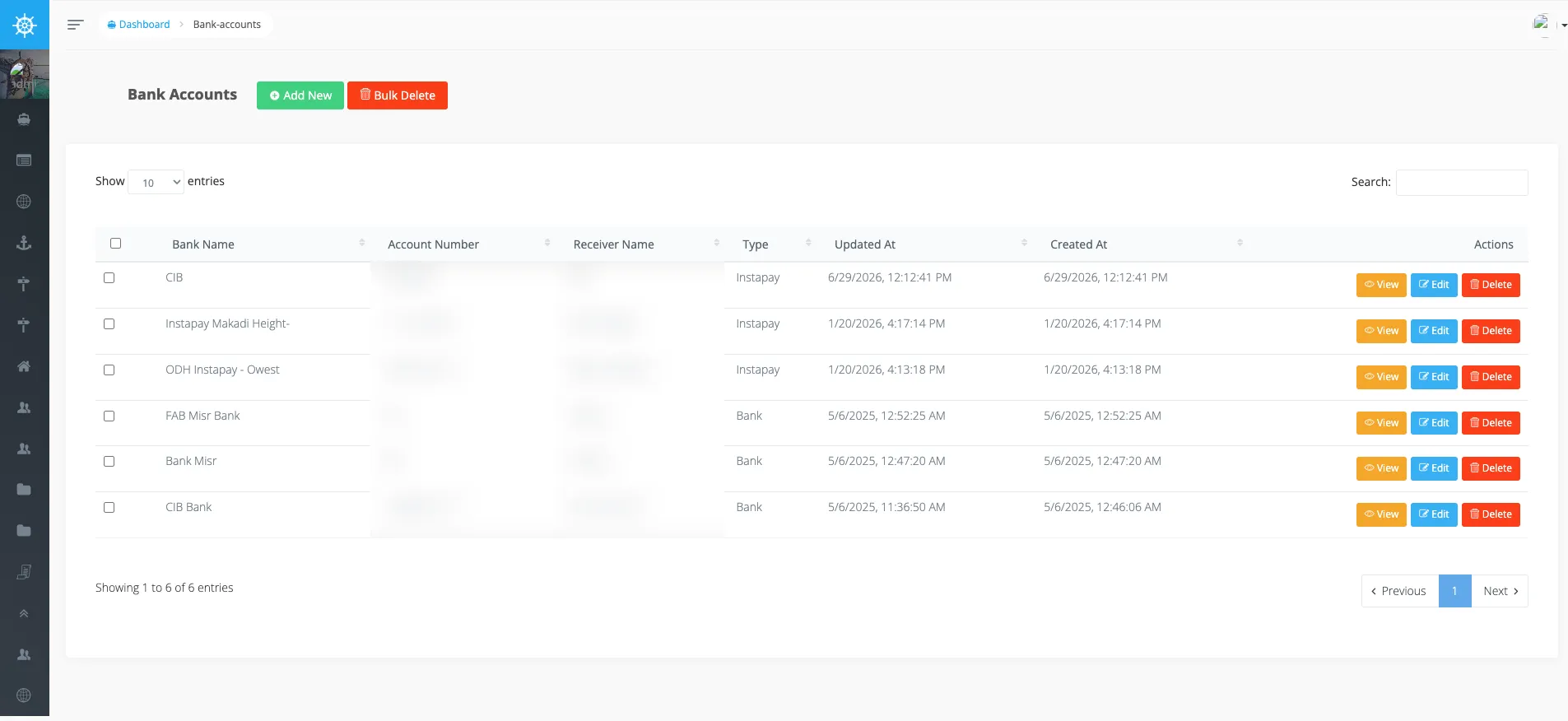Viewport: 1568px width, 721px height.
Task: Check the ODH Instapay - Owest row checkbox
Action: [x=109, y=370]
